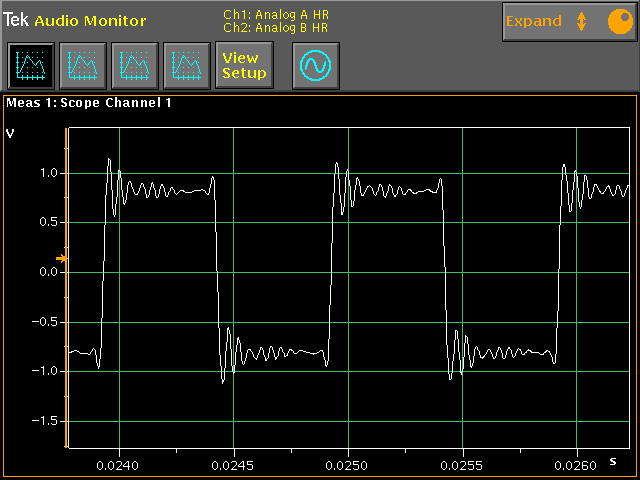
Task: Click the orange knob icon
Action: [x=616, y=21]
